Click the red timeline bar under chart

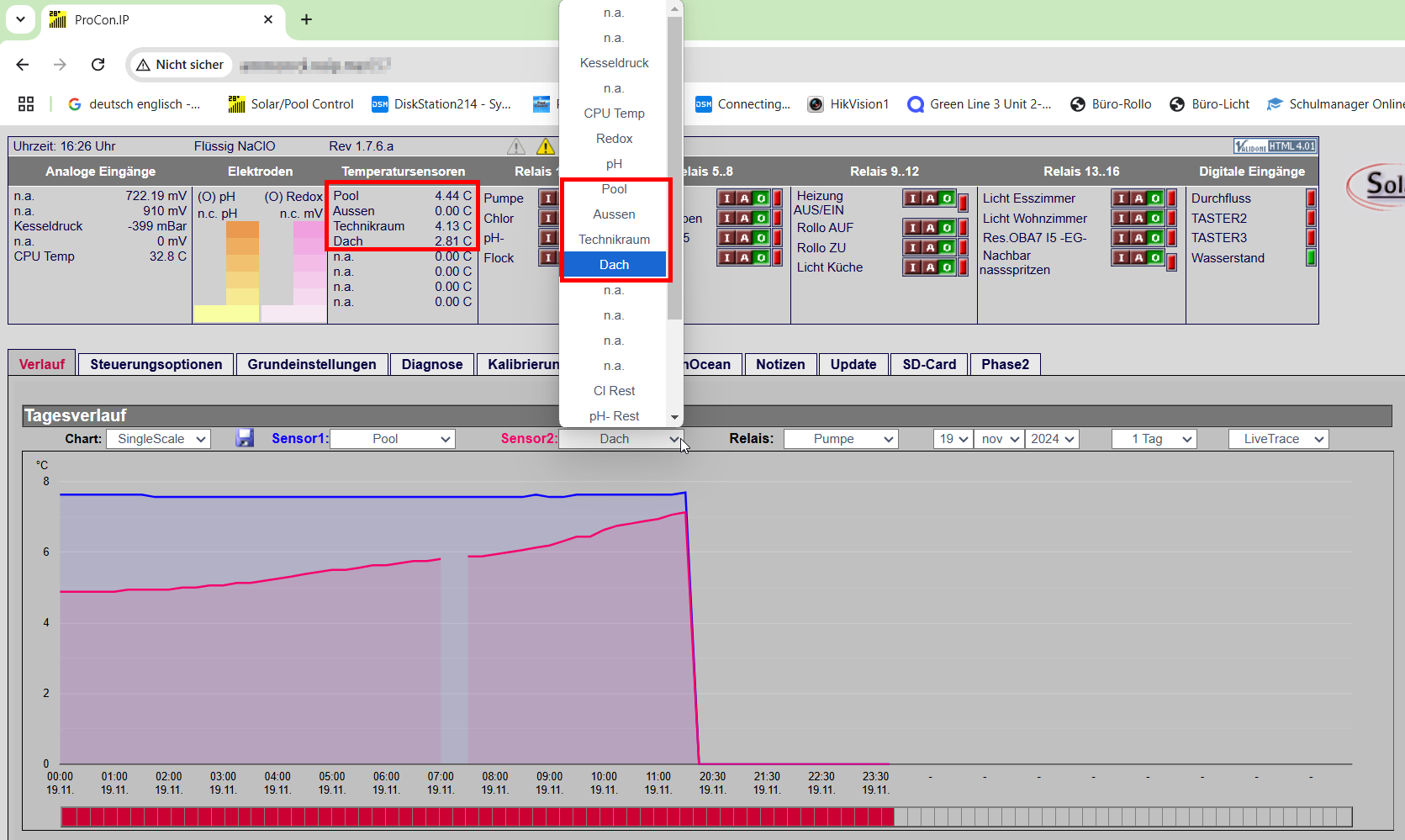[x=478, y=816]
